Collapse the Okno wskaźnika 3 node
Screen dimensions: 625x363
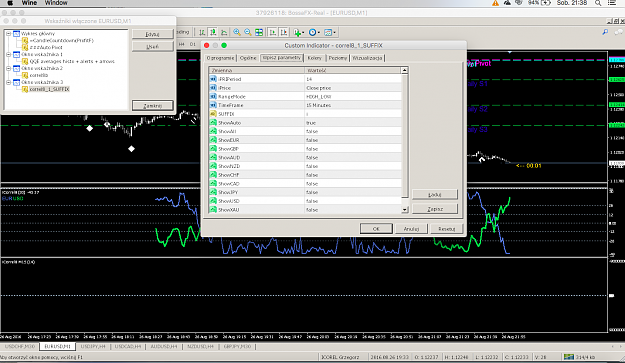coord(8,82)
